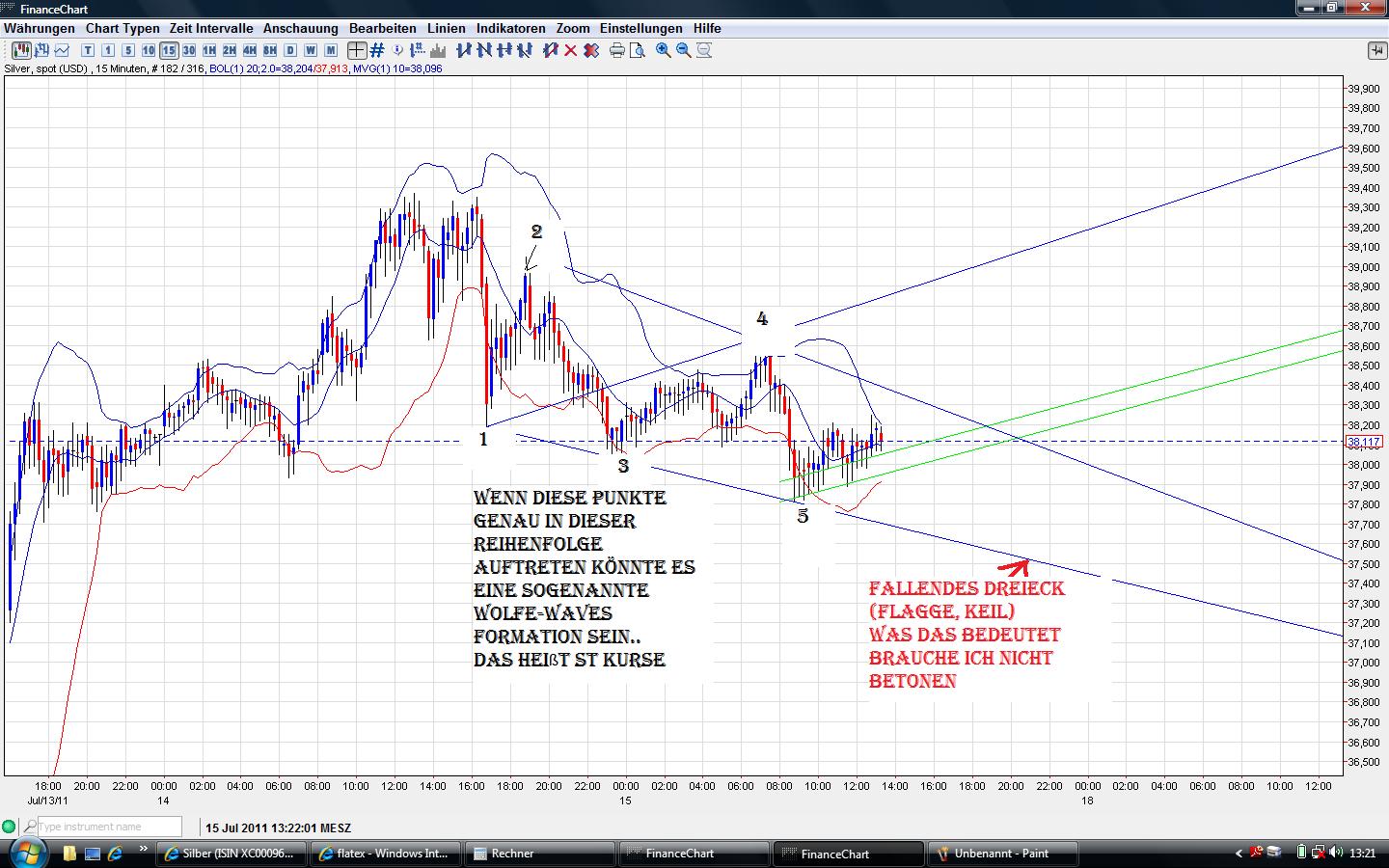
Task: Click the 'Type instrument name' search field
Action: coord(109,827)
